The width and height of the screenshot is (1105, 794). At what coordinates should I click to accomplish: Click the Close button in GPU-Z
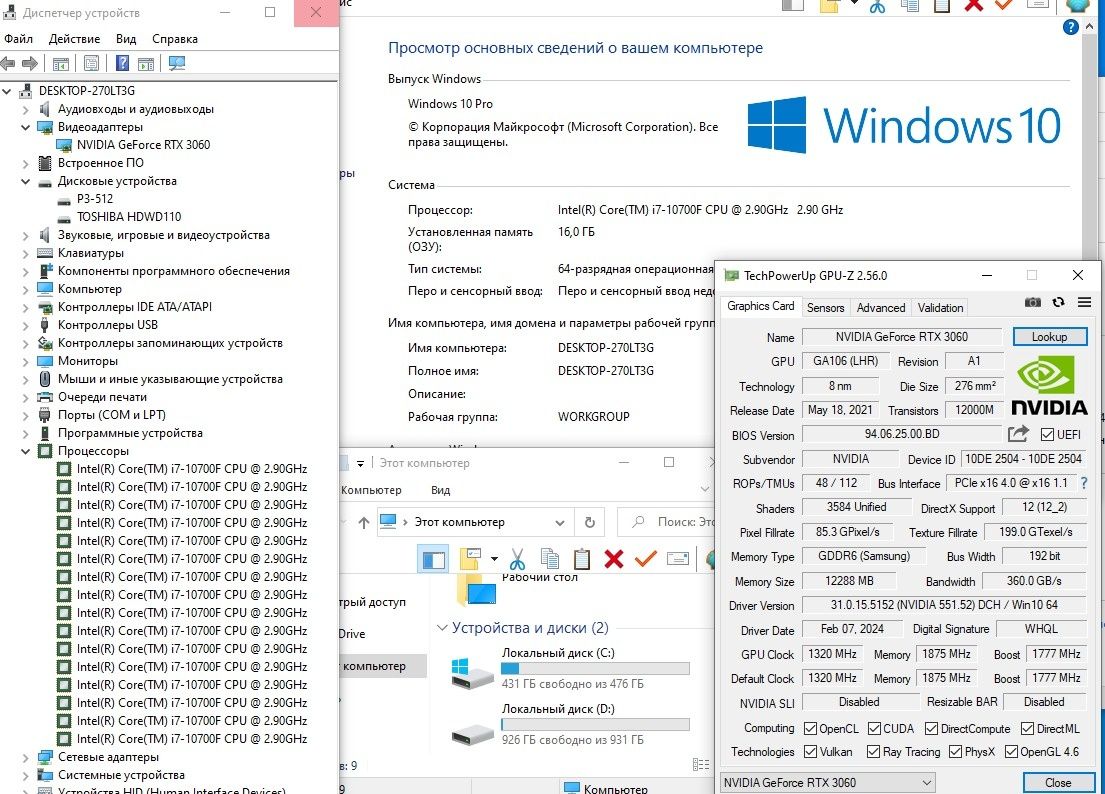click(1058, 783)
